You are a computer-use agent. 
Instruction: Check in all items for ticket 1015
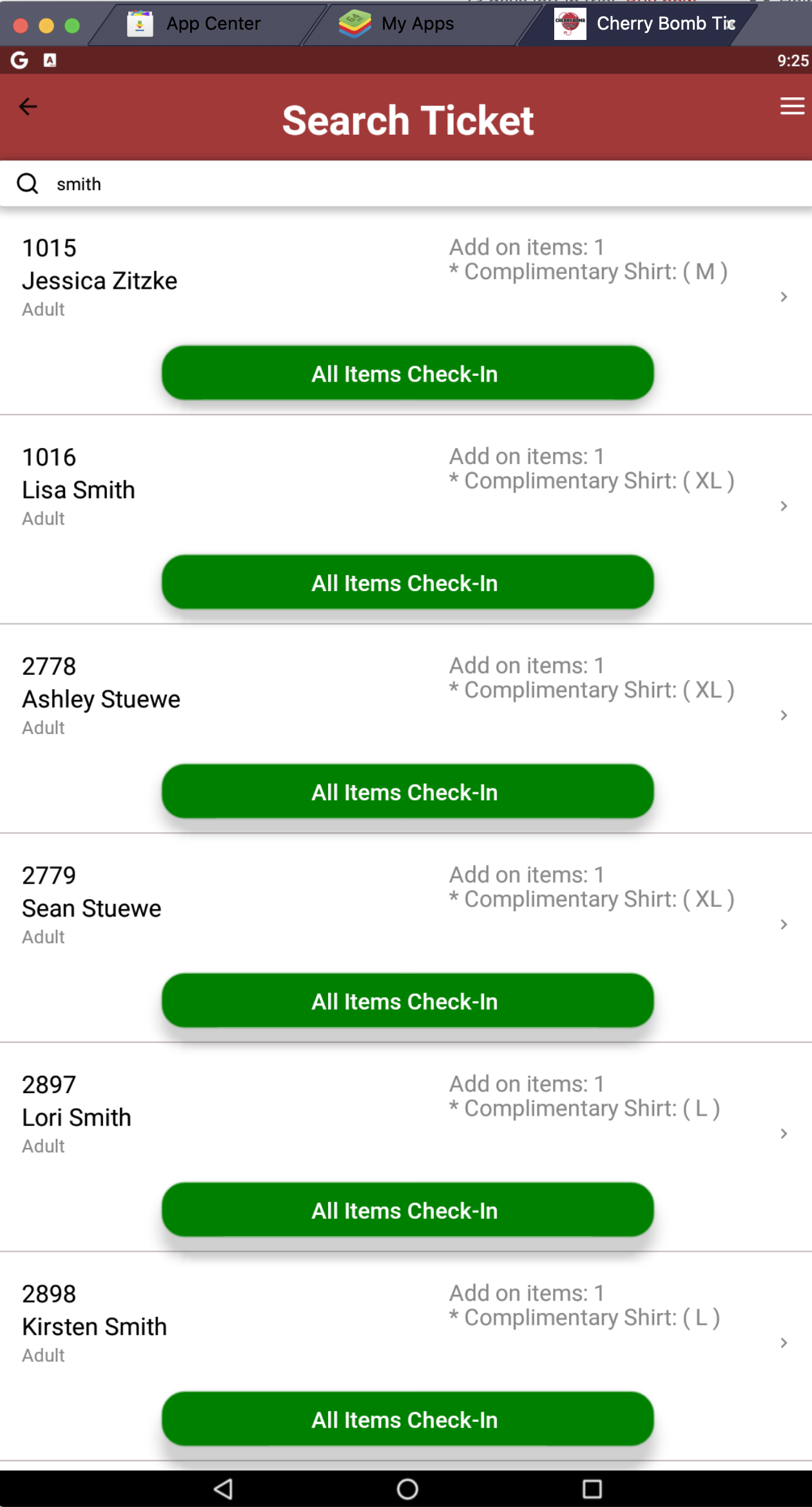pos(407,374)
